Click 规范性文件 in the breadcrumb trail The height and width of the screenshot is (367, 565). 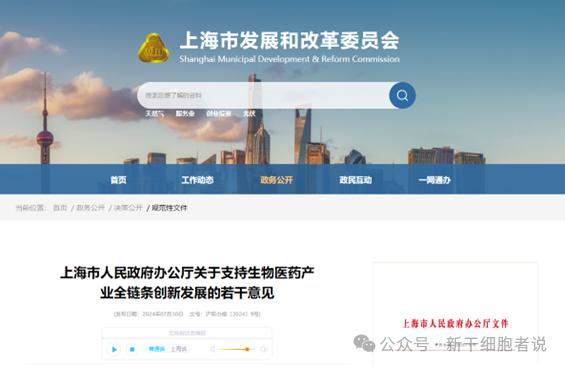tap(169, 208)
